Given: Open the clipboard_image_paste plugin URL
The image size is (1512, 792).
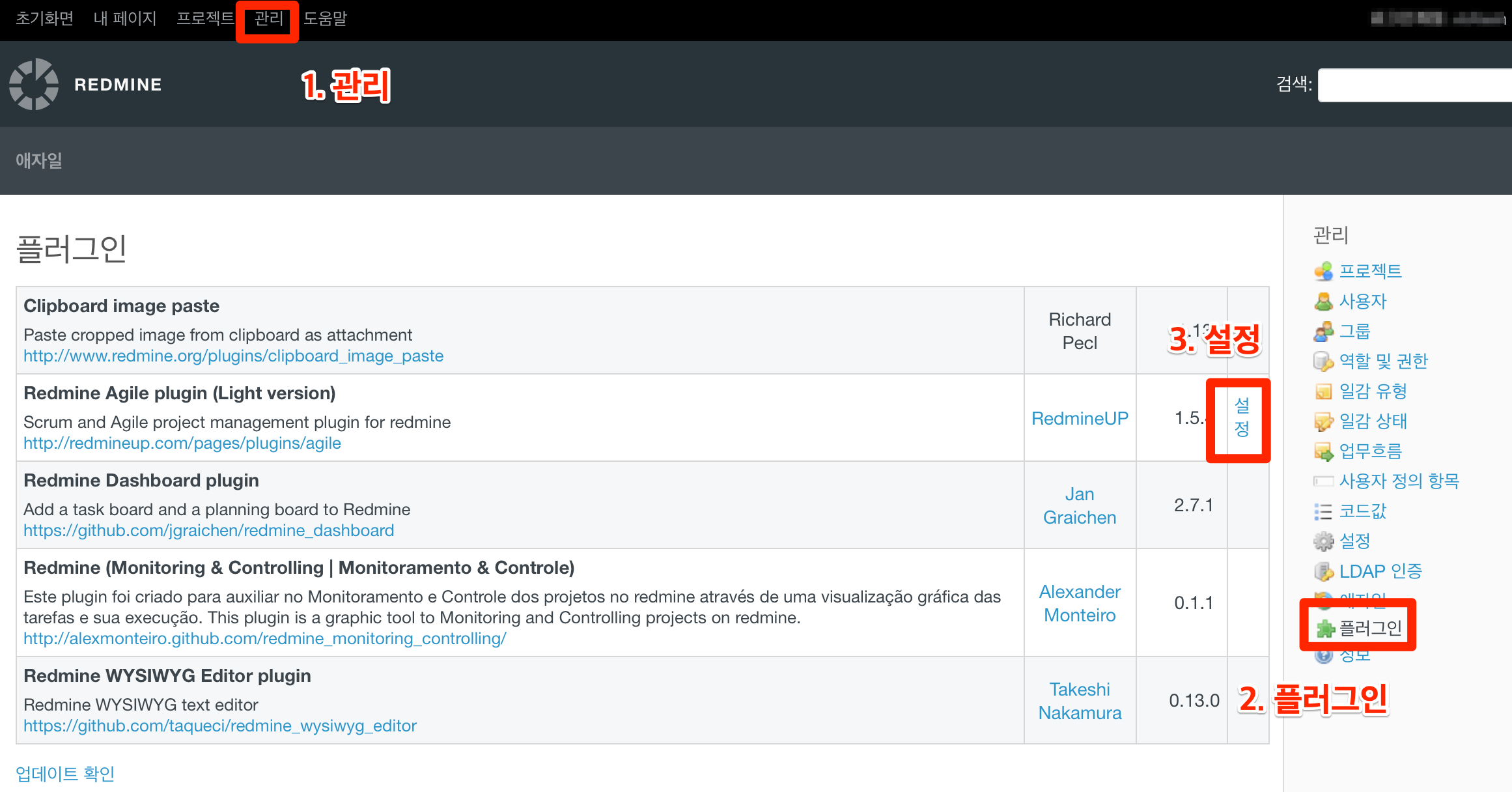Looking at the screenshot, I should (233, 356).
